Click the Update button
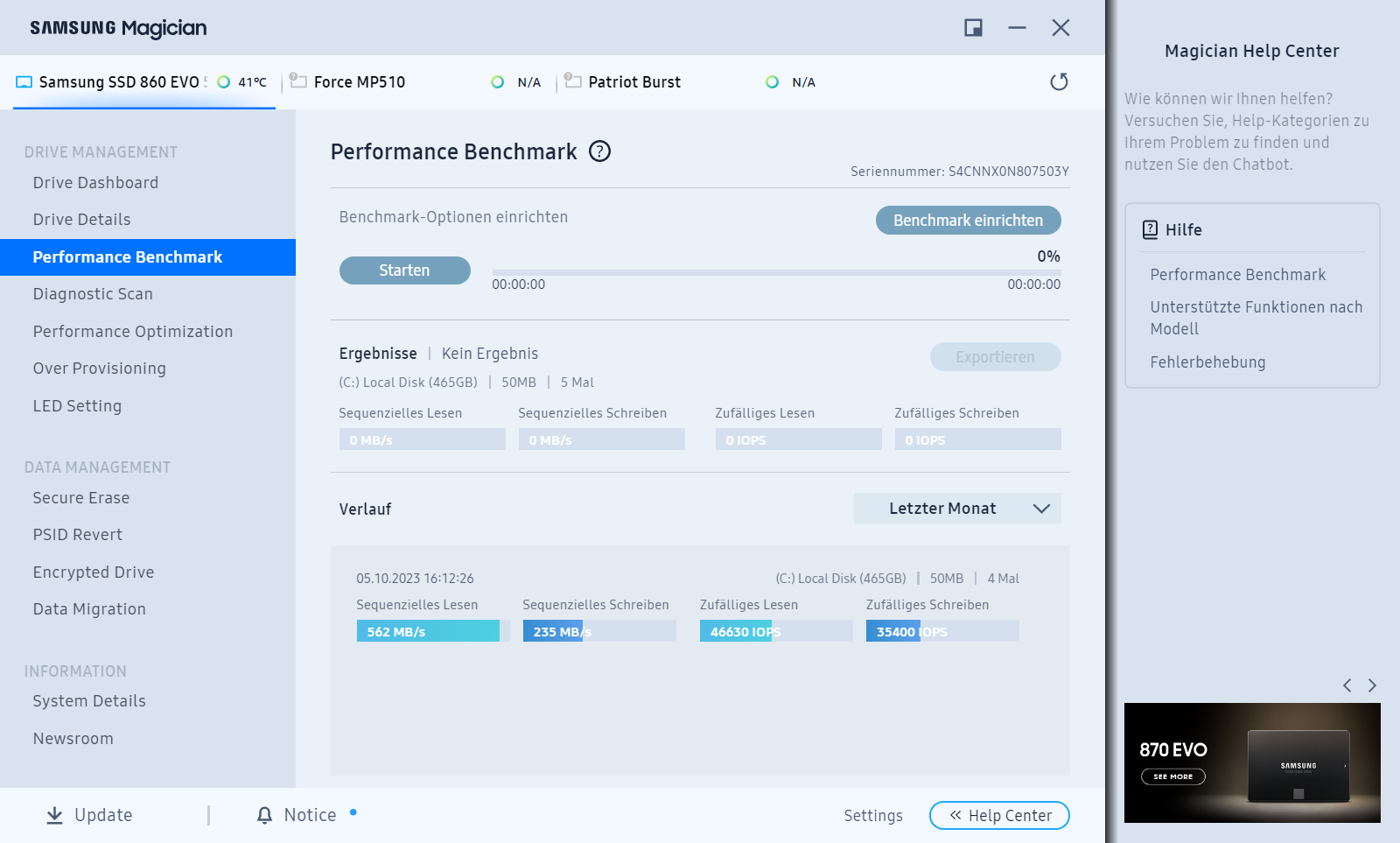Viewport: 1400px width, 843px height. point(89,815)
